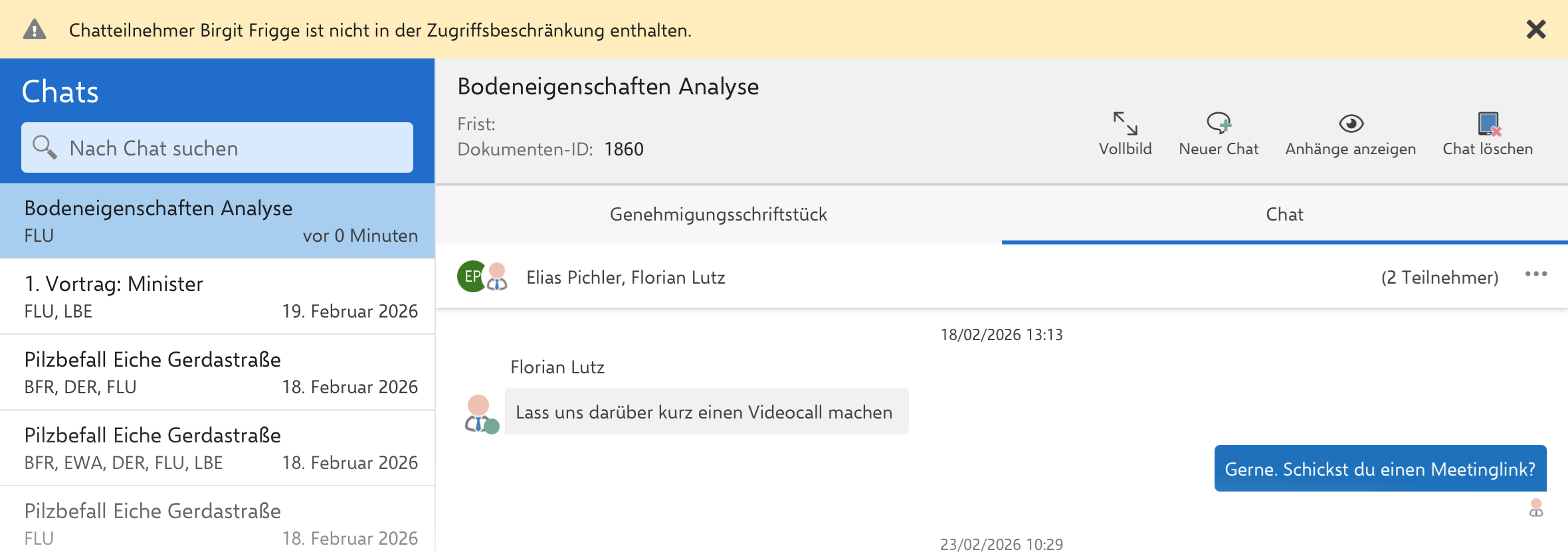Image resolution: width=1568 pixels, height=552 pixels.
Task: Click the 'Bodeneigenschaften Analyse' title in the header
Action: [608, 87]
